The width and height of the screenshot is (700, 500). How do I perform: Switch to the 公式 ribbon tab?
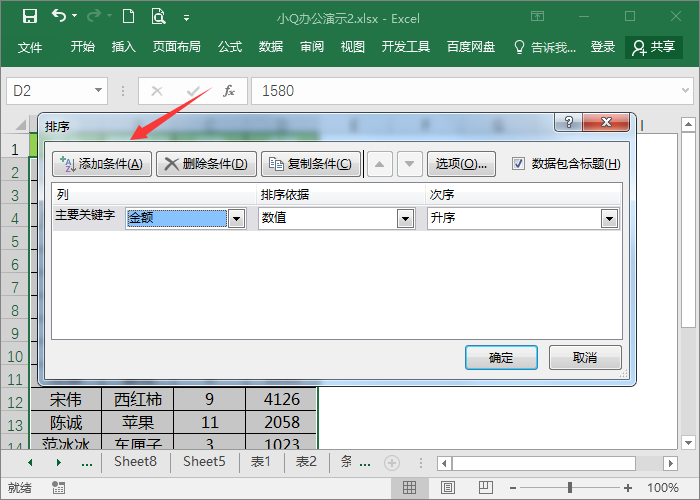(x=230, y=47)
